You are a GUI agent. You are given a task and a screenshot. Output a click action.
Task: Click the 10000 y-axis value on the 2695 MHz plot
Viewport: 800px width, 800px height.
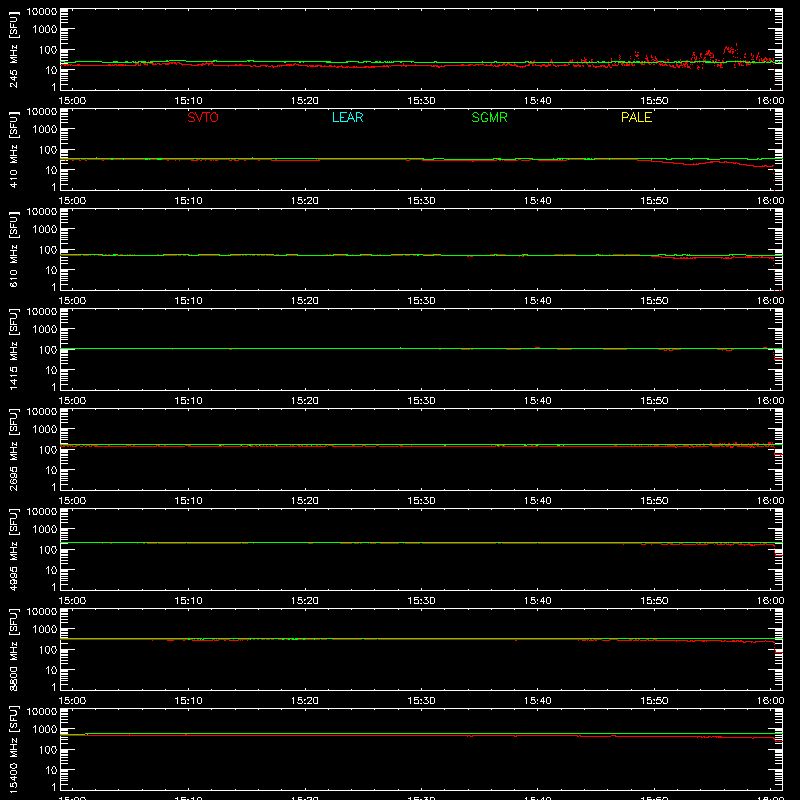42,412
